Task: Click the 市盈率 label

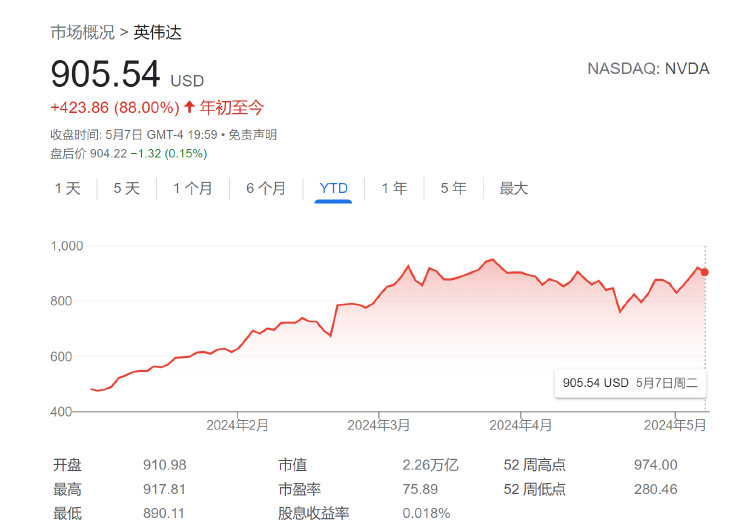Action: [299, 489]
